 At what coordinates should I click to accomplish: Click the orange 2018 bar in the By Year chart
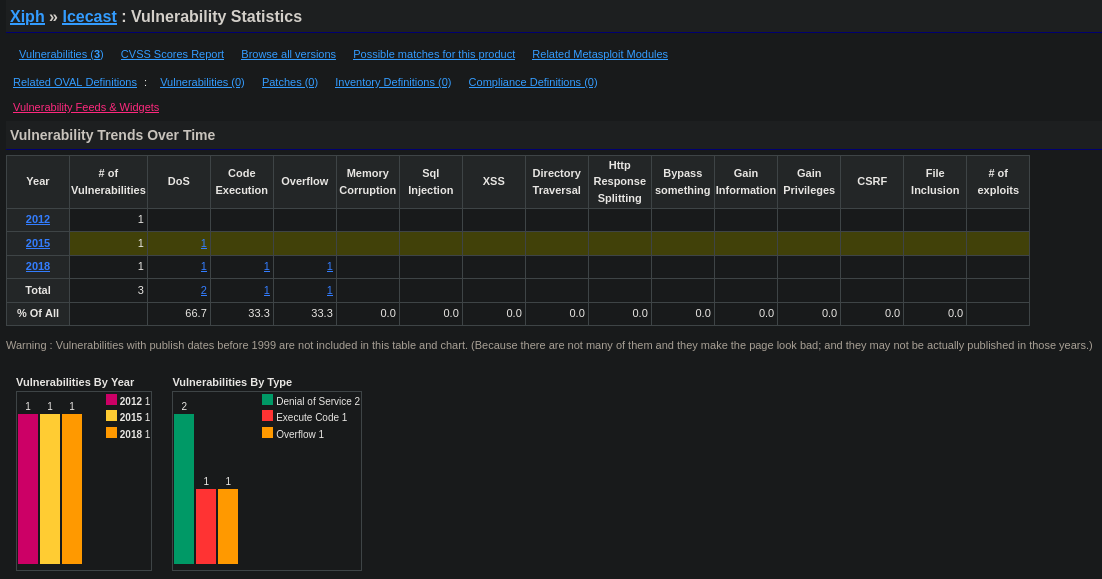click(72, 489)
